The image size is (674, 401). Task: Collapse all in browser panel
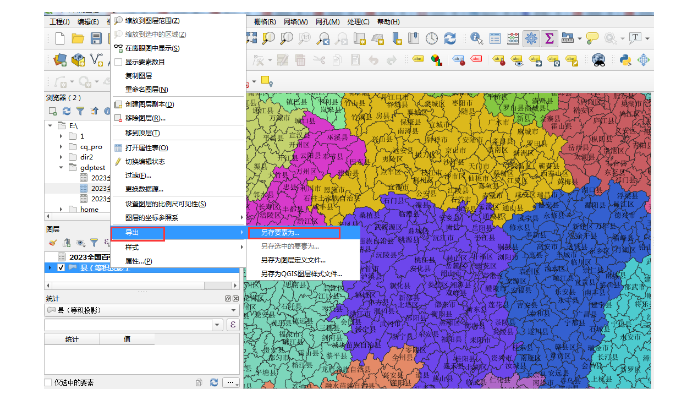click(x=95, y=111)
